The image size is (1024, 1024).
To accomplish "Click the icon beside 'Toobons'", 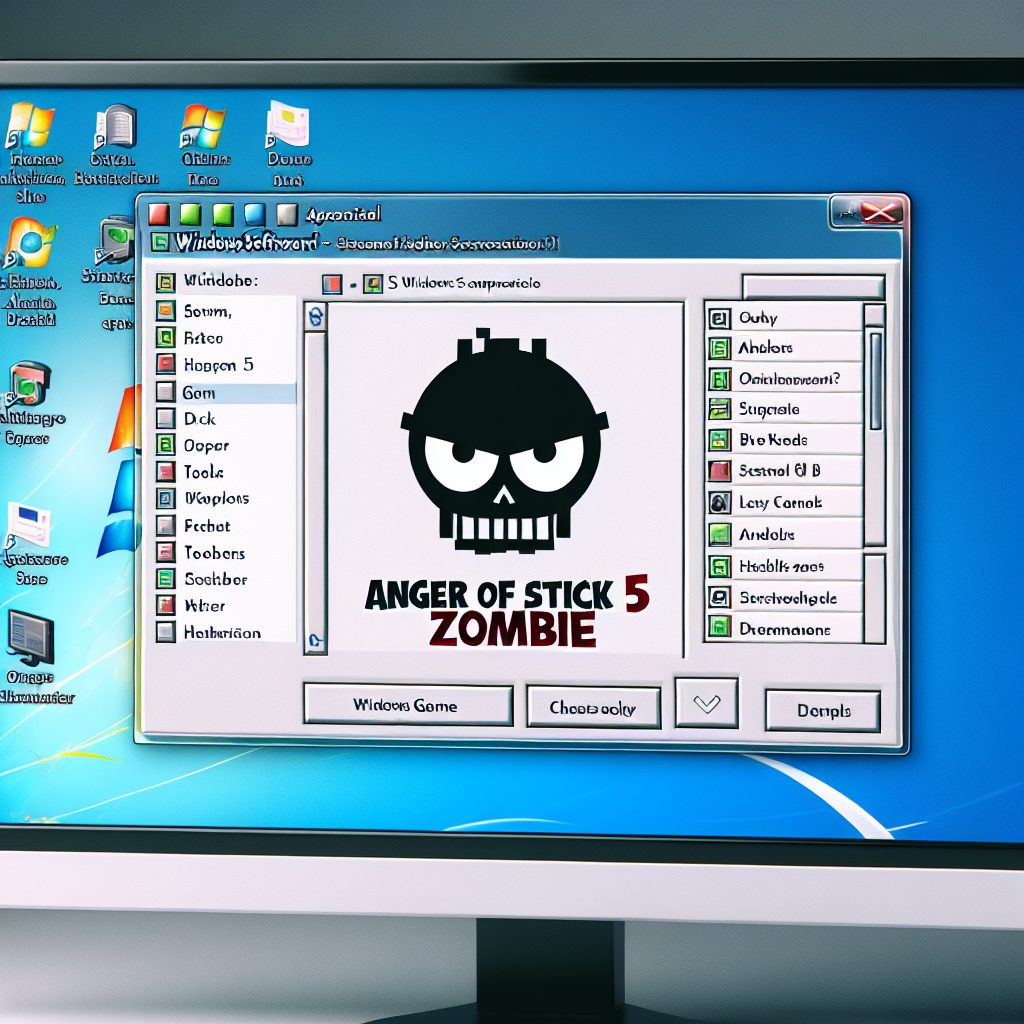I will 166,552.
